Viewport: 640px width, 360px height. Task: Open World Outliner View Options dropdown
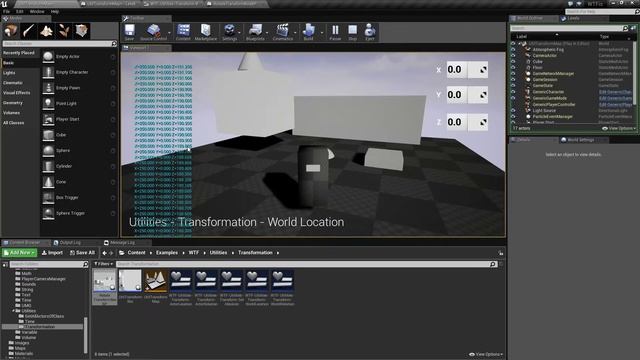[x=619, y=129]
